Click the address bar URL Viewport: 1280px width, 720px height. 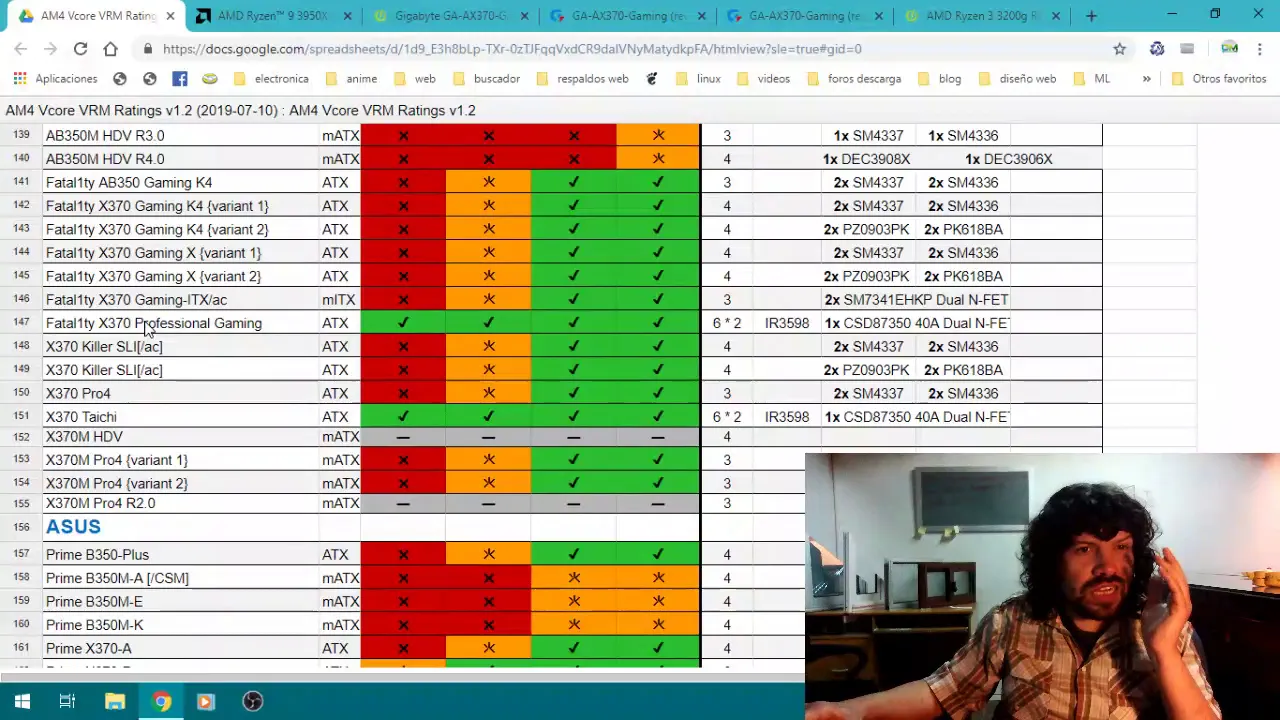pos(512,48)
